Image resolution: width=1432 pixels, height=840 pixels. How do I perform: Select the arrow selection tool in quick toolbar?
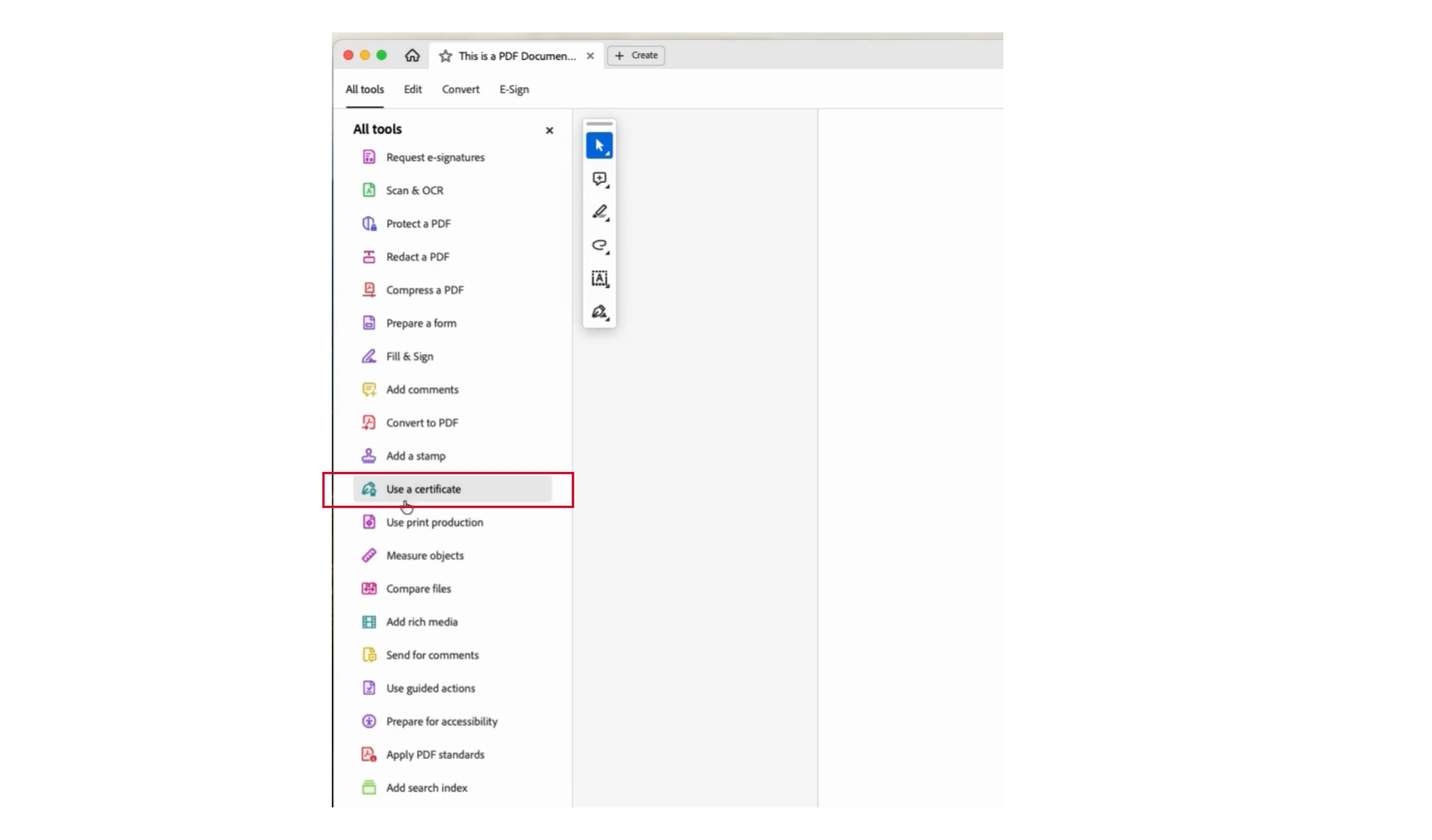pos(600,145)
